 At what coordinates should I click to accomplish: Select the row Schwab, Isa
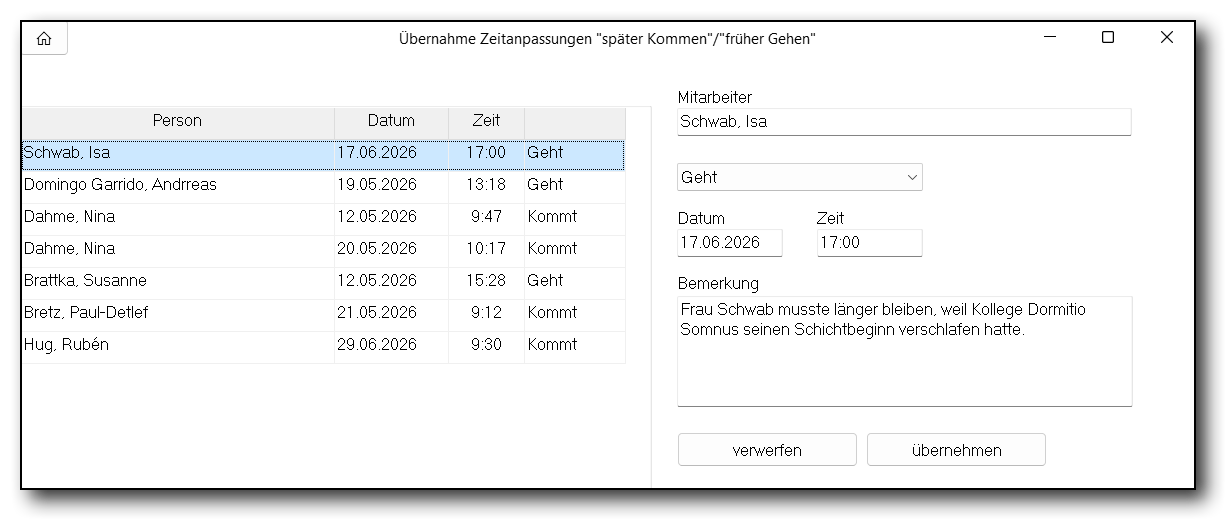[x=323, y=154]
